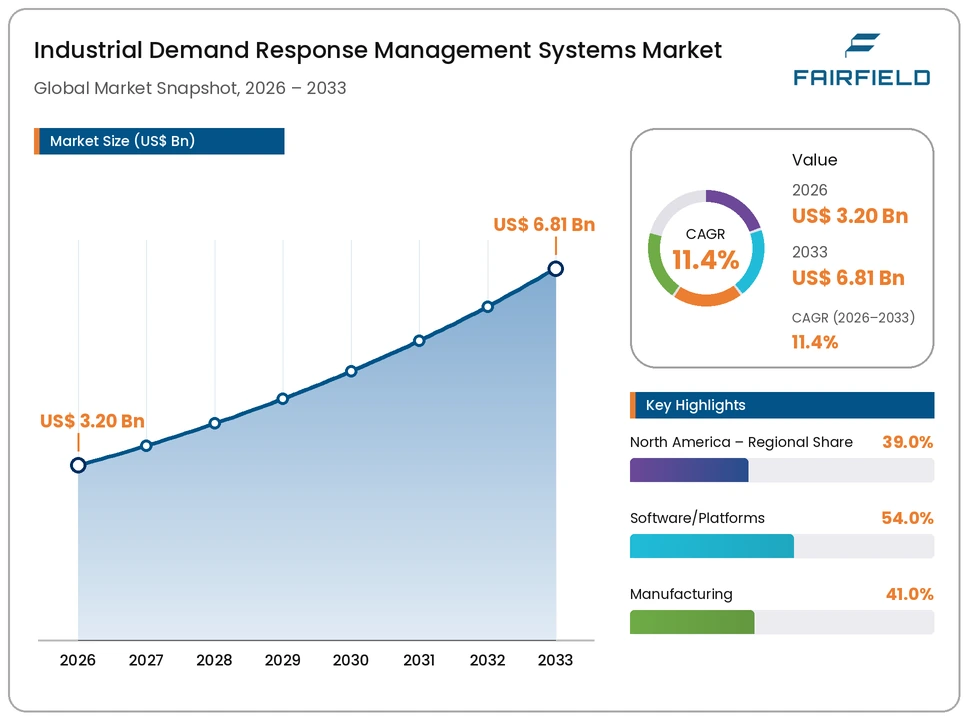The image size is (968, 720).
Task: Click the 2033 data point on the chart
Action: [556, 269]
